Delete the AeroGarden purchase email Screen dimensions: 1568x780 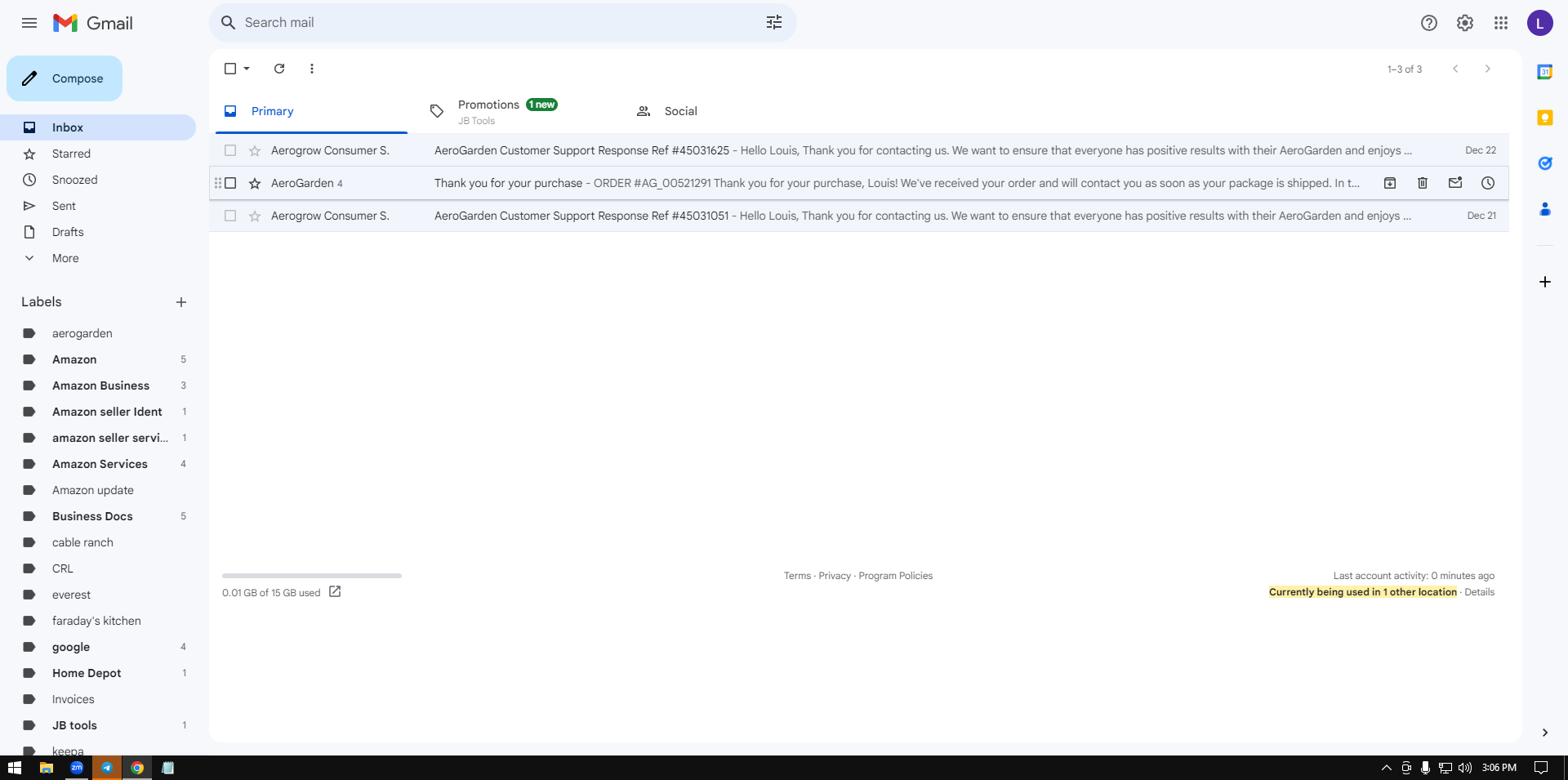[x=1423, y=183]
